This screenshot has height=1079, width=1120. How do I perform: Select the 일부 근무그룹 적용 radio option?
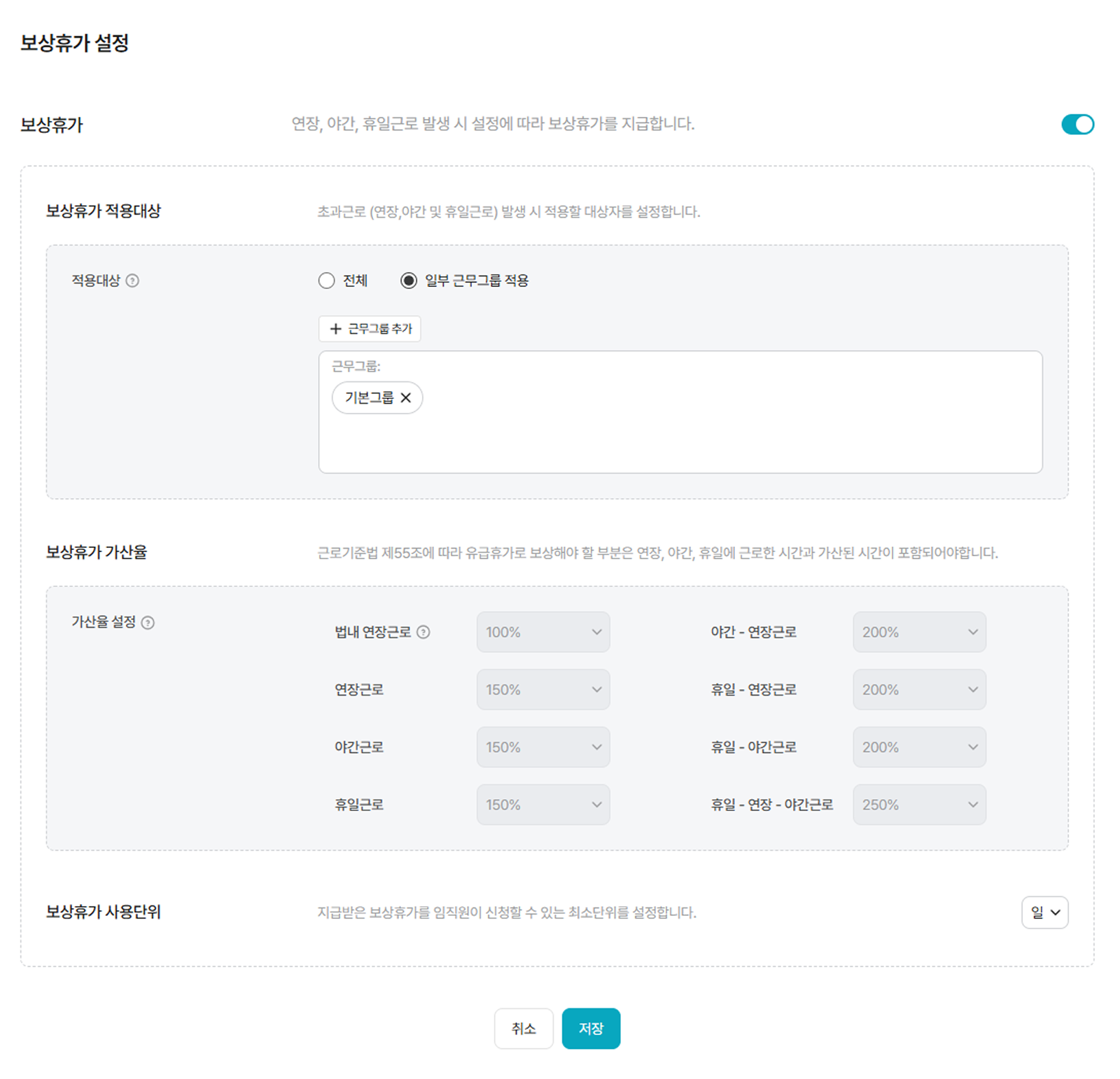click(409, 281)
